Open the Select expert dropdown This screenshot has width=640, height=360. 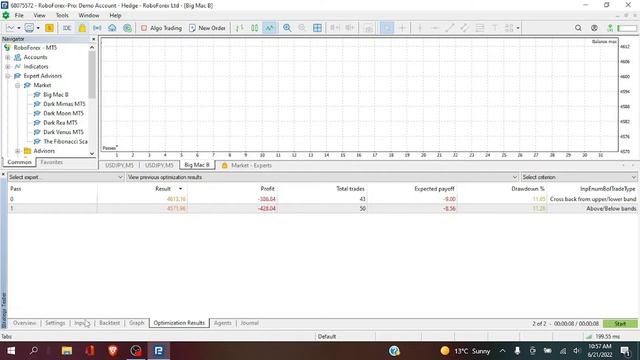coord(65,177)
